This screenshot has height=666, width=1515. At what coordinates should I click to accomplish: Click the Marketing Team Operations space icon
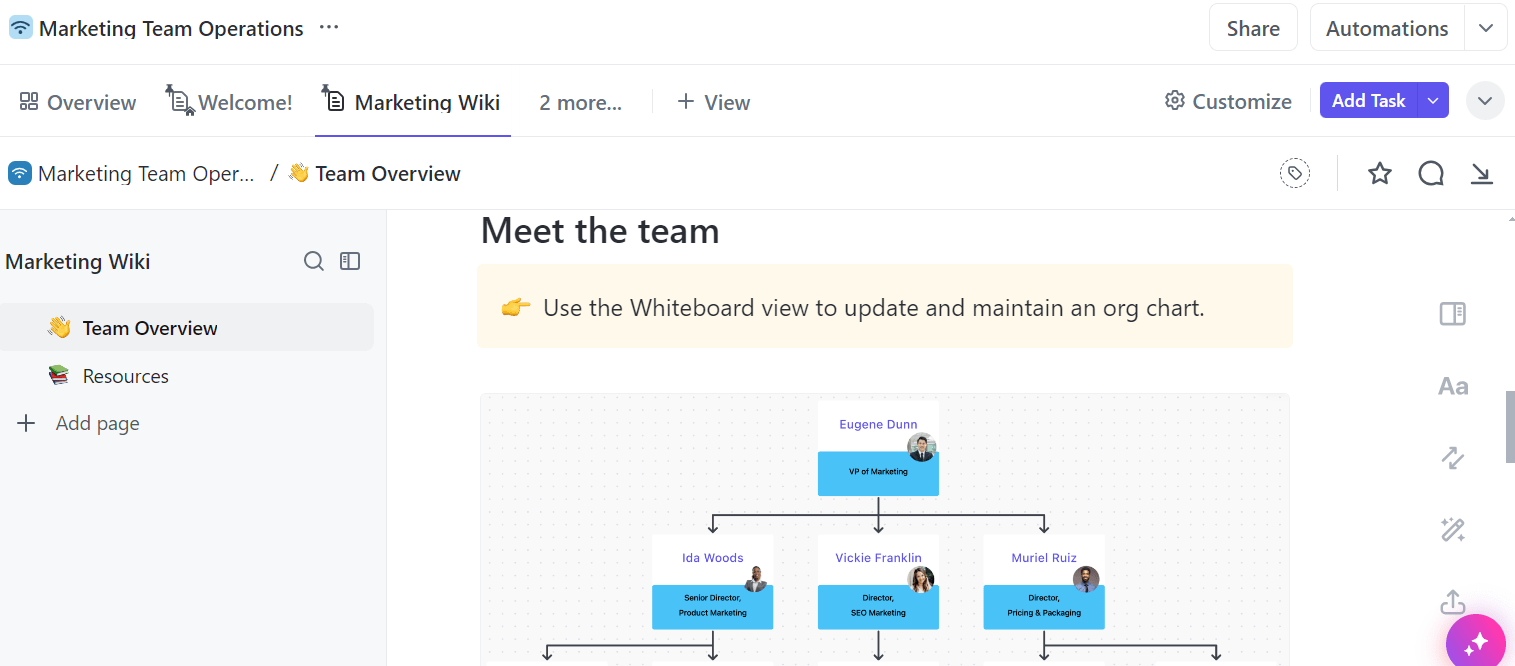coord(20,28)
